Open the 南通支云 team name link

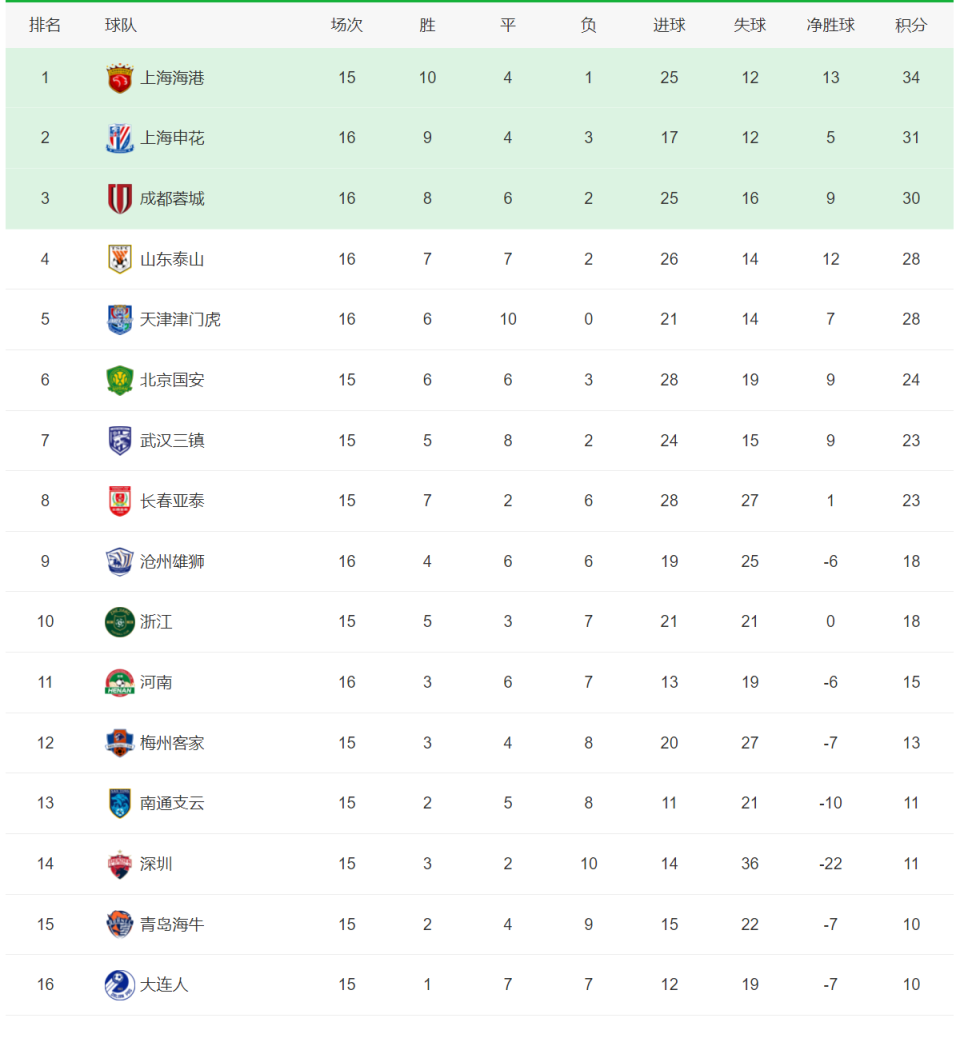[172, 803]
